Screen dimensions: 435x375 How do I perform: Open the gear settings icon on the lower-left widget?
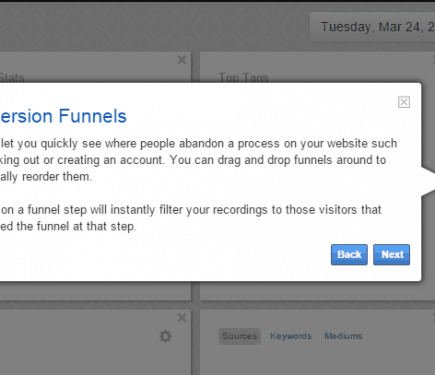(x=165, y=336)
